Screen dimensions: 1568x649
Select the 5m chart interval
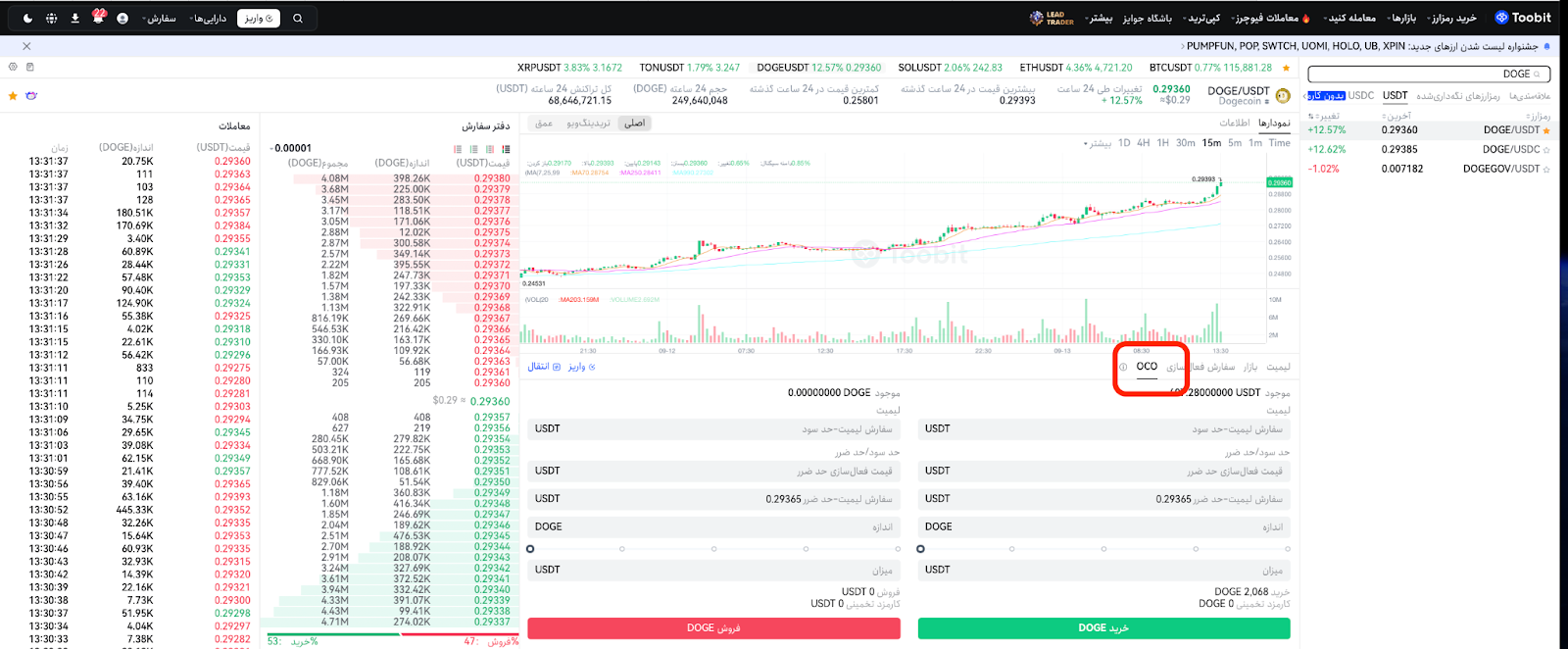pyautogui.click(x=1235, y=143)
